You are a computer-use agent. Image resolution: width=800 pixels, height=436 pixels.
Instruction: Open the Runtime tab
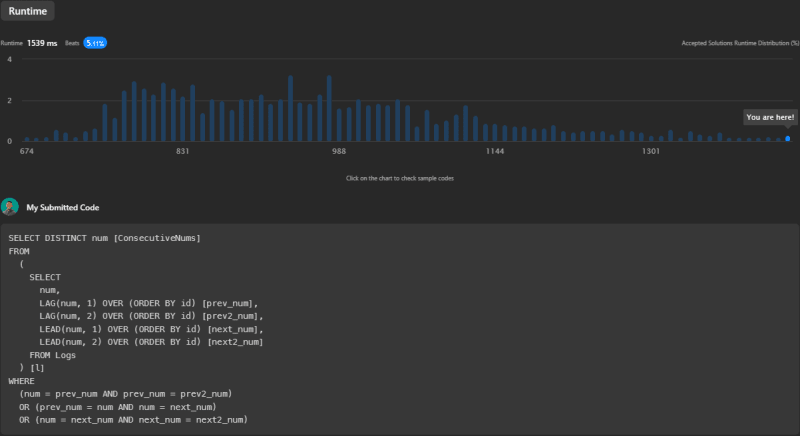click(x=28, y=11)
